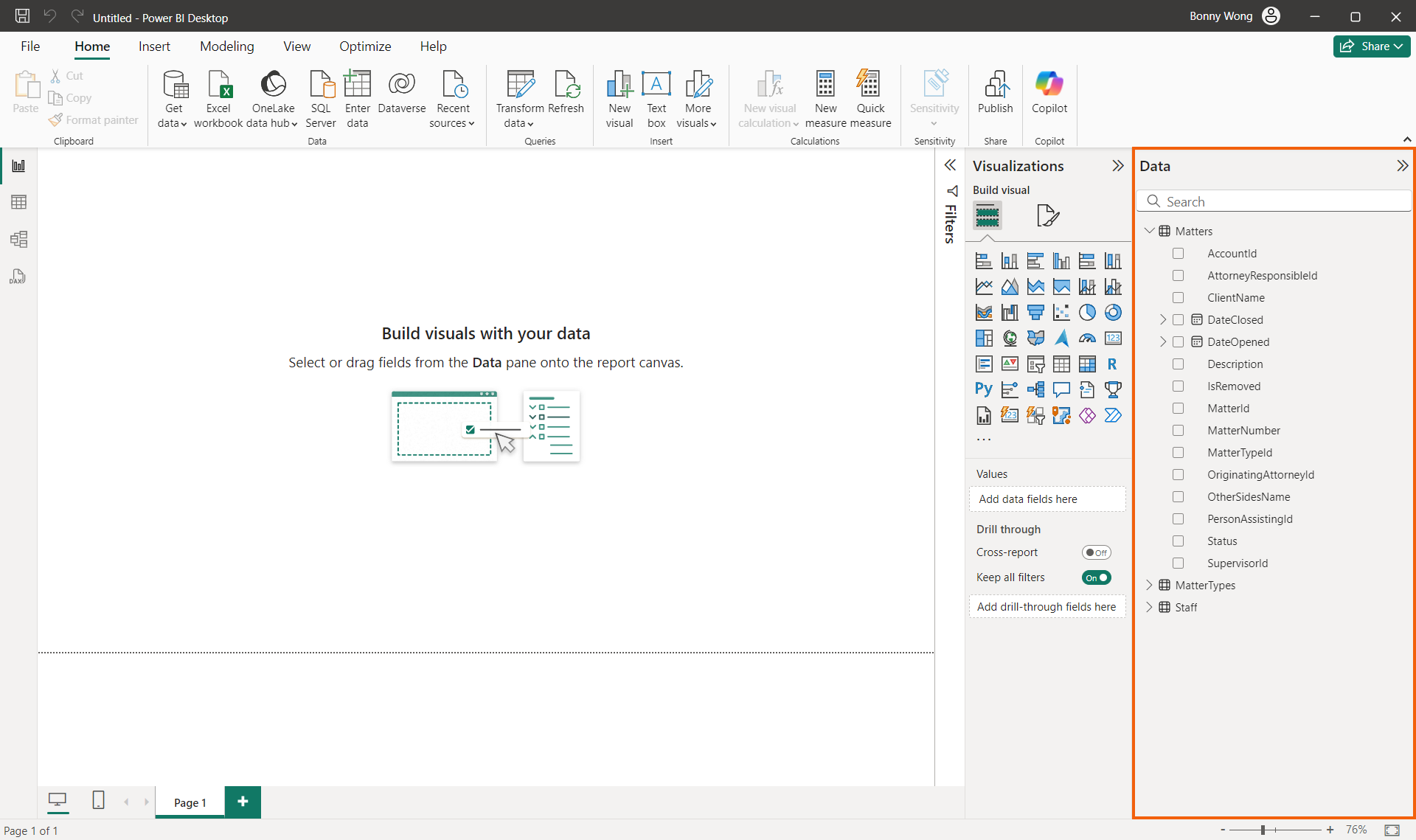This screenshot has width=1416, height=840.
Task: Open Model view from left sidebar
Action: pyautogui.click(x=18, y=239)
